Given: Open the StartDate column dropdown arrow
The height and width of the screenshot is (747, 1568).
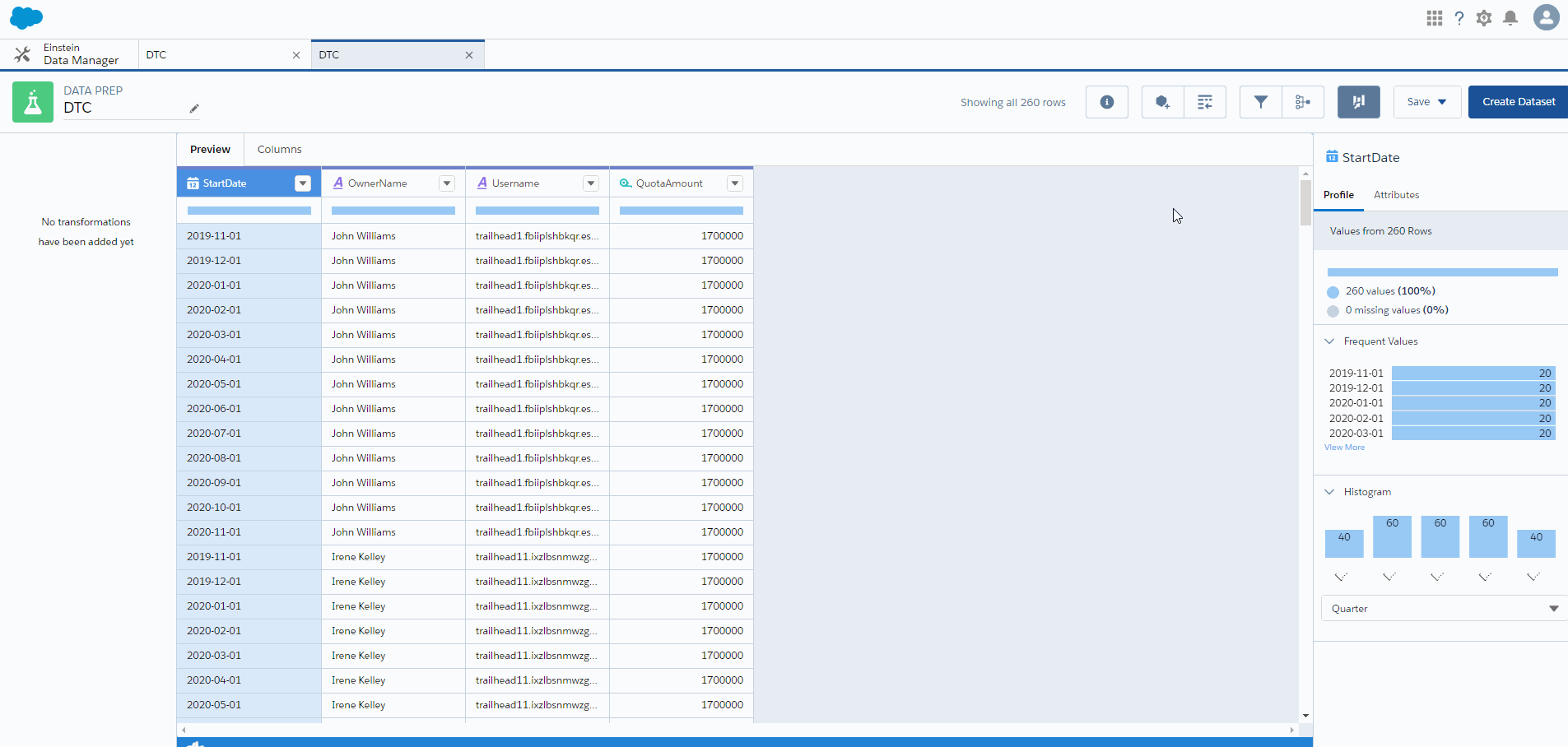Looking at the screenshot, I should point(303,183).
